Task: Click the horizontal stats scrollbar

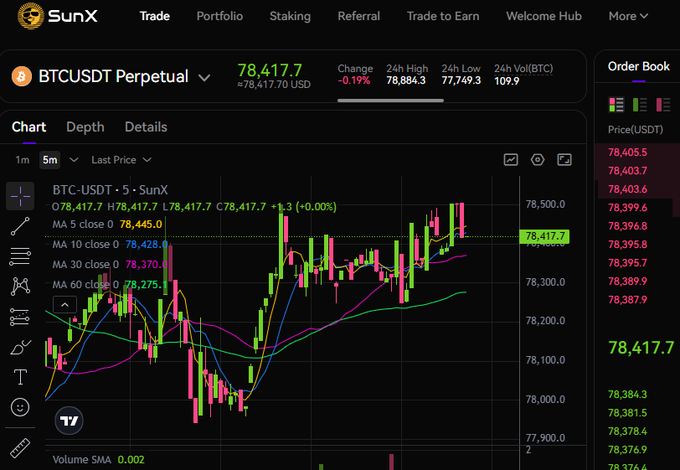Action: 390,101
